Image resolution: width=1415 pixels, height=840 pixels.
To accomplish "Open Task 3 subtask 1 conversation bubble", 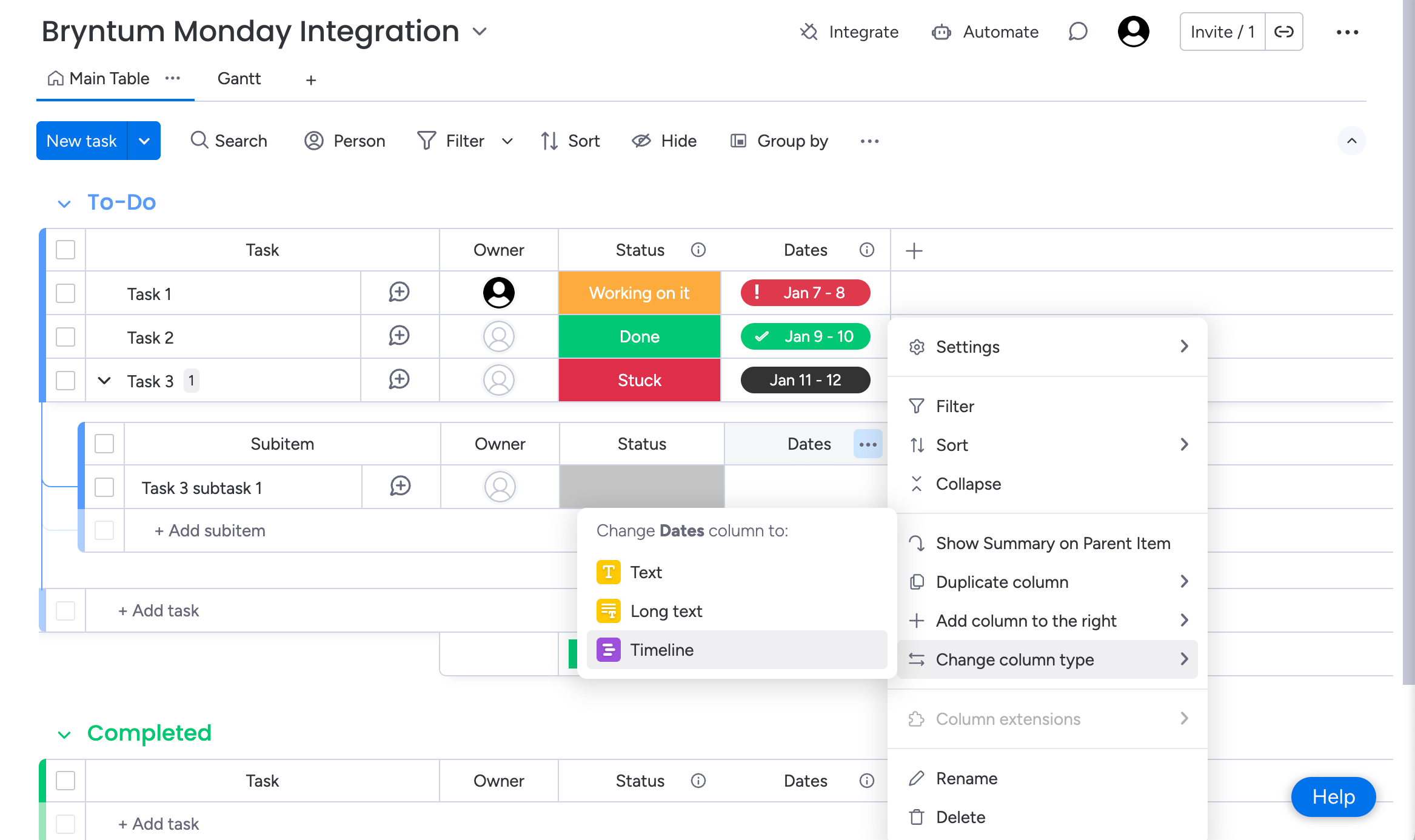I will click(401, 487).
